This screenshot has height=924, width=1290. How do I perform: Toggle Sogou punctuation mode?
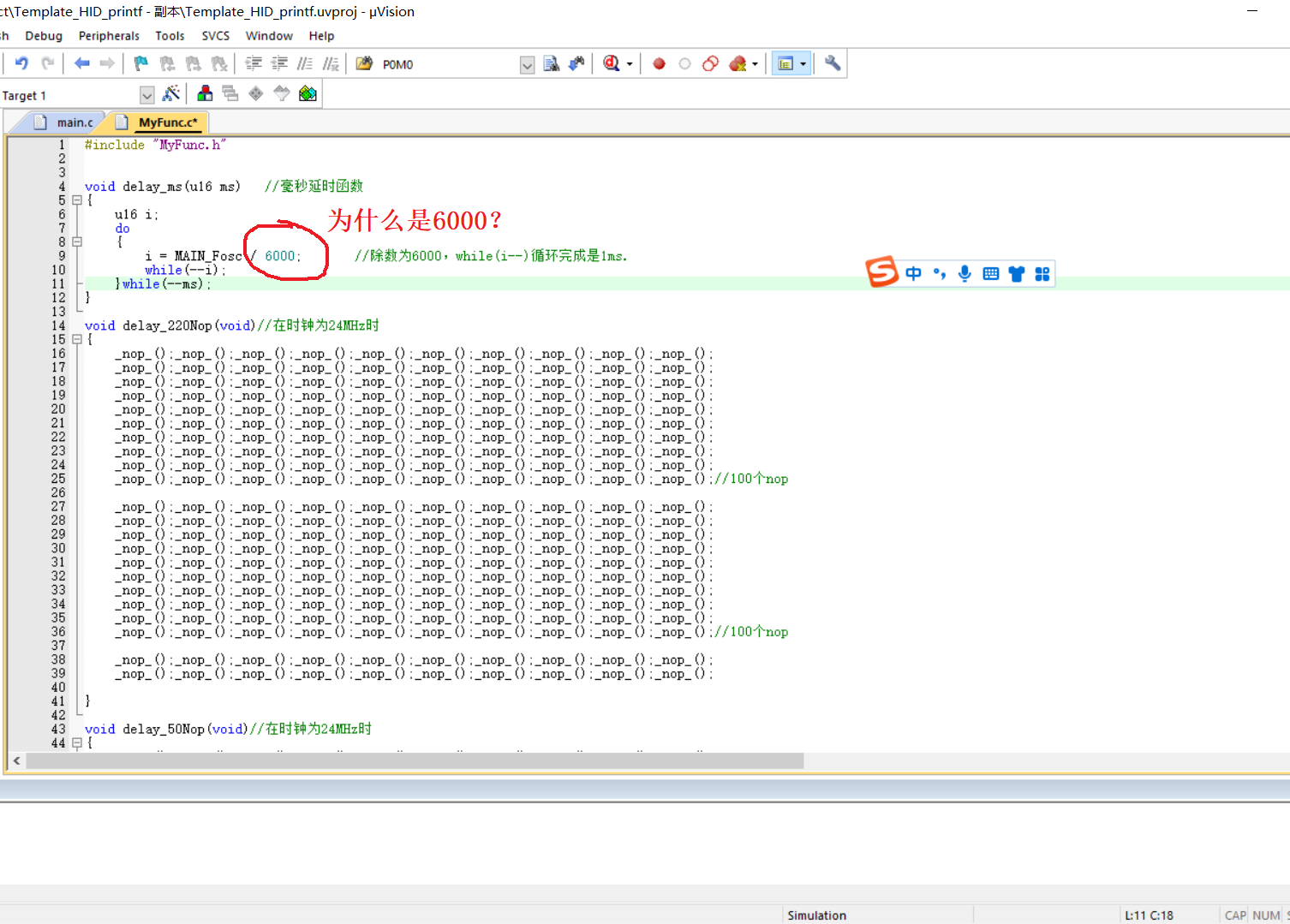[940, 273]
